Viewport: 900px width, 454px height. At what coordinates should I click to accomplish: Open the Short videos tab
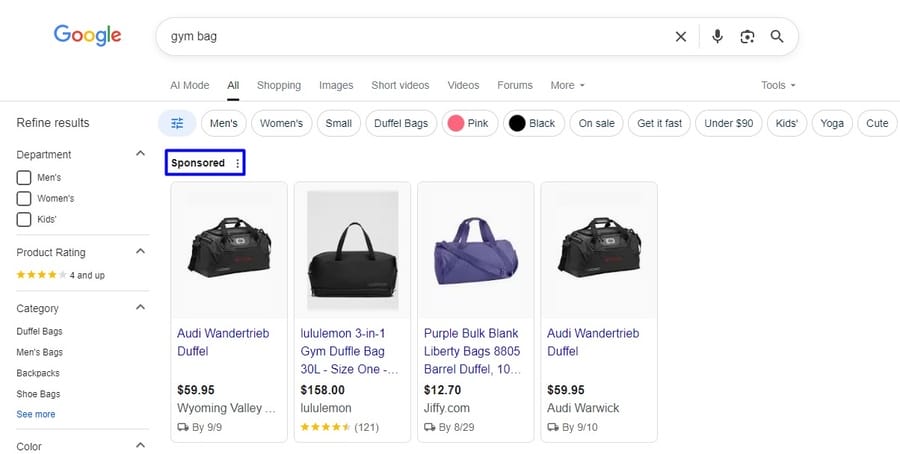point(400,86)
